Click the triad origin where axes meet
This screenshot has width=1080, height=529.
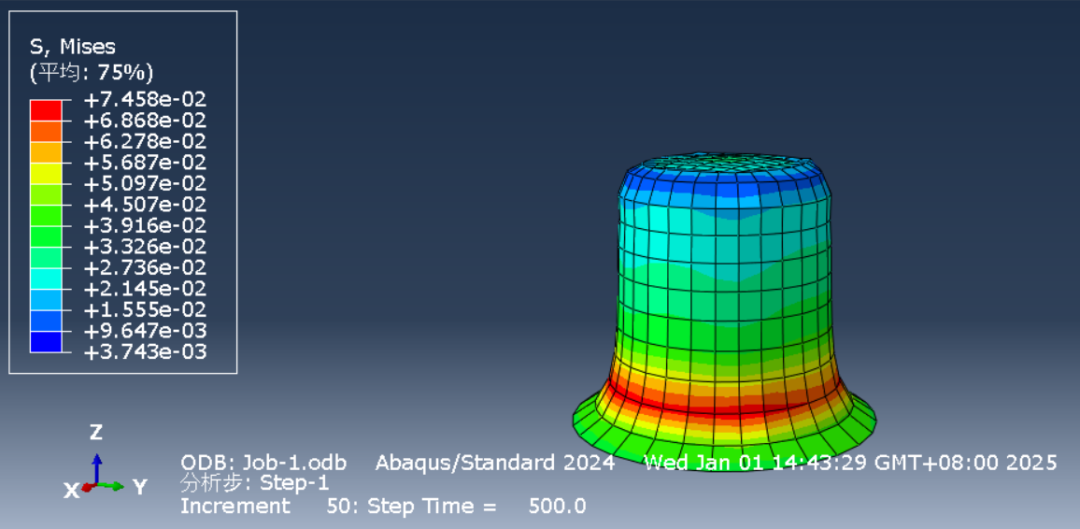96,486
